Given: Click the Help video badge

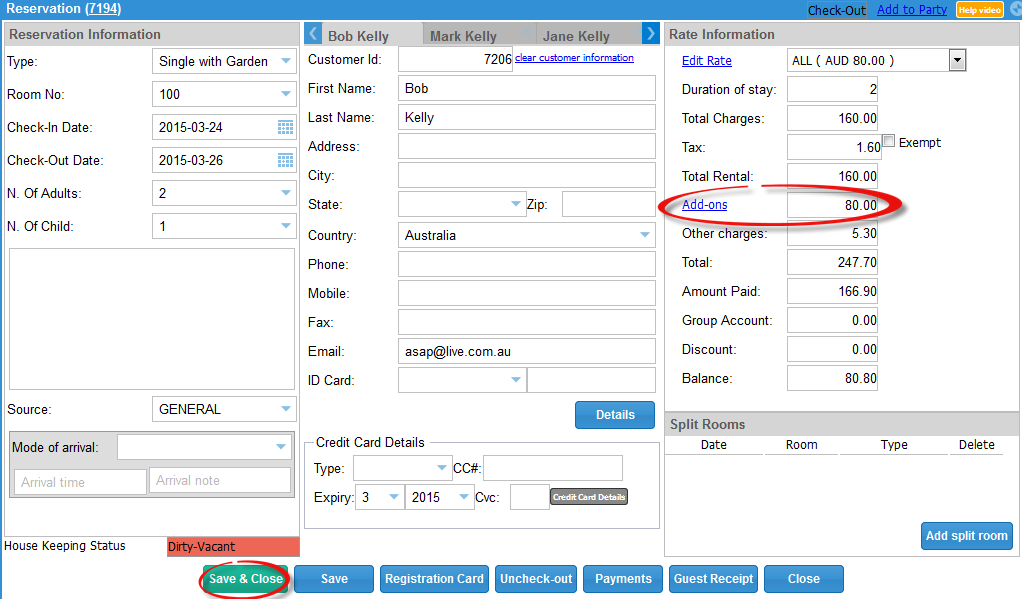Looking at the screenshot, I should coord(979,10).
